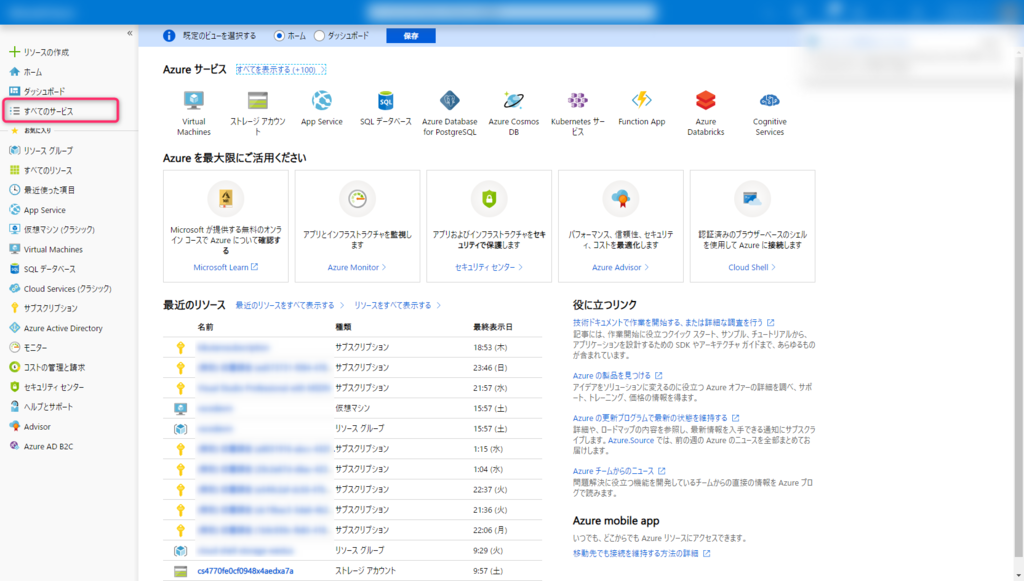Open App Service icon in Azure services
This screenshot has height=581, width=1024.
click(x=321, y=101)
